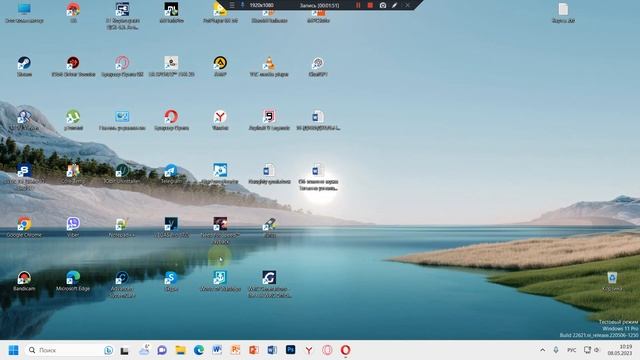Open the Microsoft Edge desktop shortcut
Image resolution: width=640 pixels, height=360 pixels.
(x=73, y=280)
